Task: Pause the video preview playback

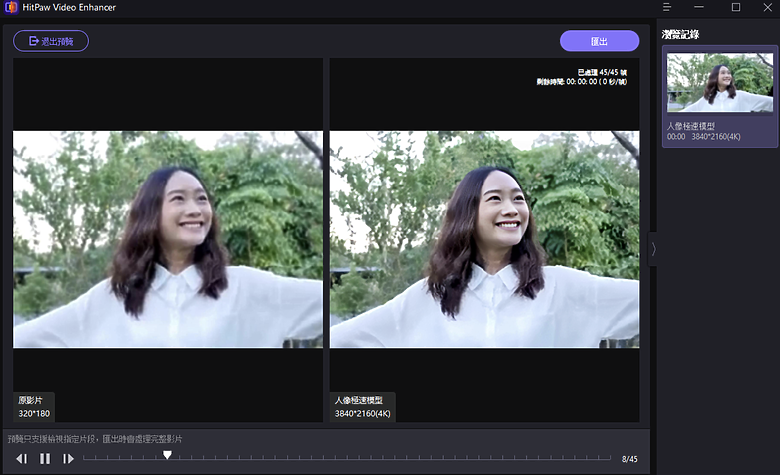Action: pos(45,459)
